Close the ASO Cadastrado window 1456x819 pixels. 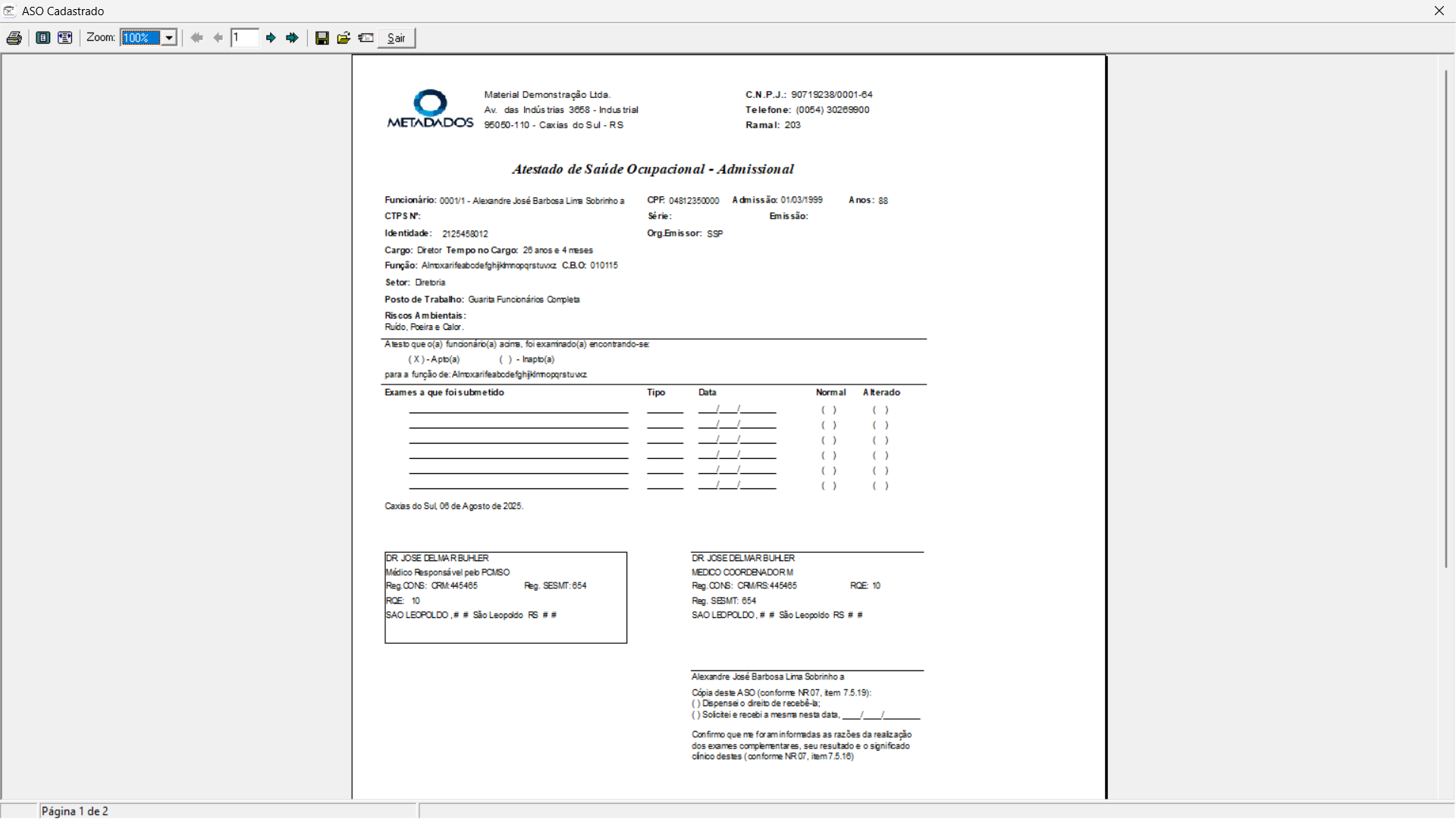tap(1439, 11)
